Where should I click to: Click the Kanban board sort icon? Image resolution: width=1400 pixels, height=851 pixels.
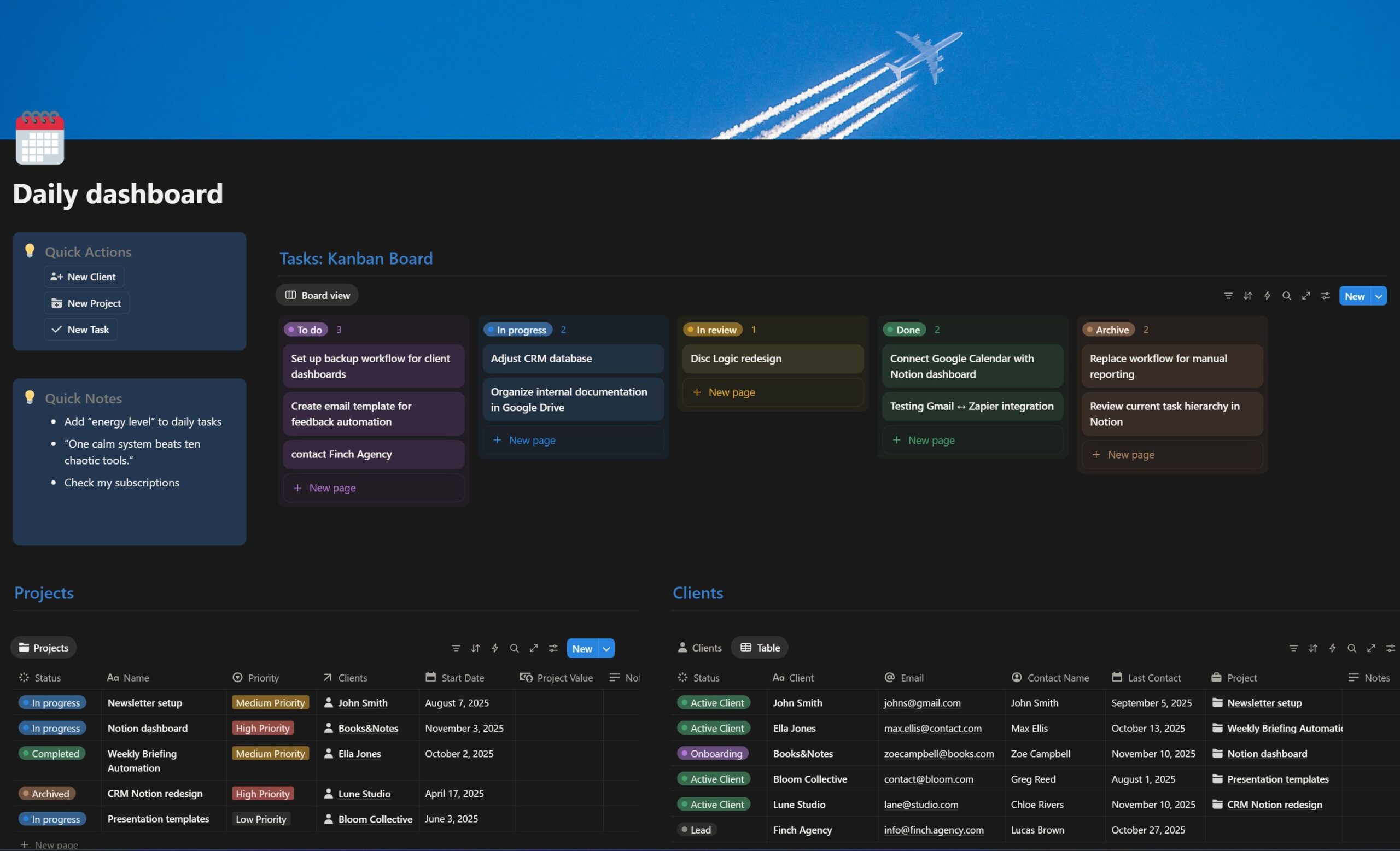pyautogui.click(x=1247, y=296)
